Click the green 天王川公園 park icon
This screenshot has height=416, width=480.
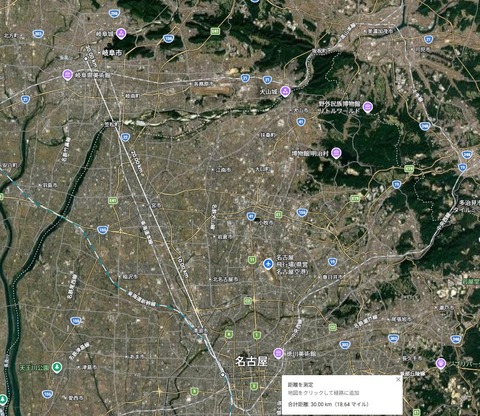click(57, 367)
